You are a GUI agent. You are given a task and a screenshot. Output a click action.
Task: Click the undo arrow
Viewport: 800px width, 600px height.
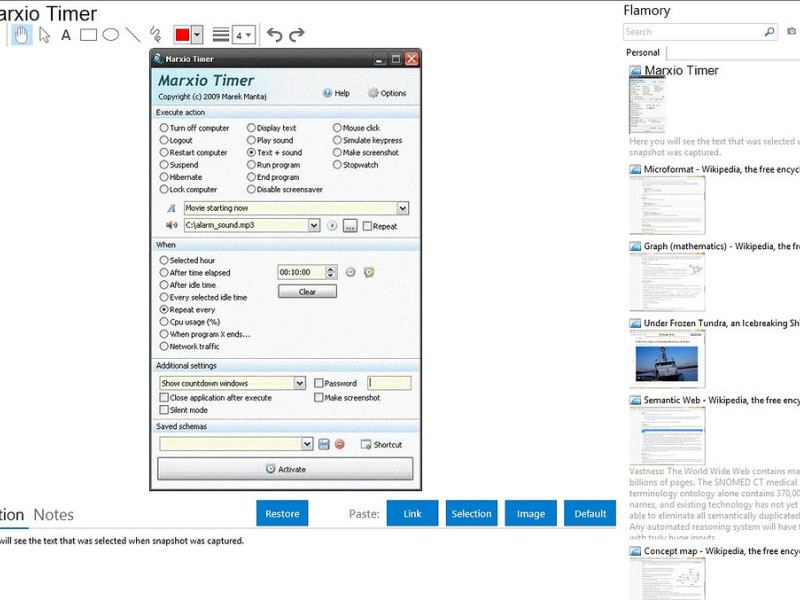274,35
